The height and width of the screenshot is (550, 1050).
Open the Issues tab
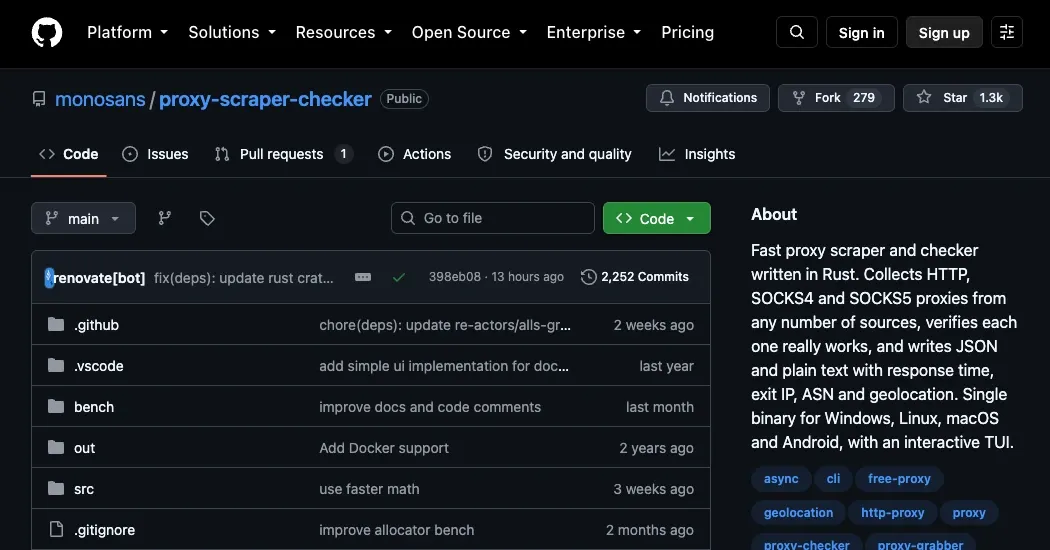pyautogui.click(x=155, y=154)
